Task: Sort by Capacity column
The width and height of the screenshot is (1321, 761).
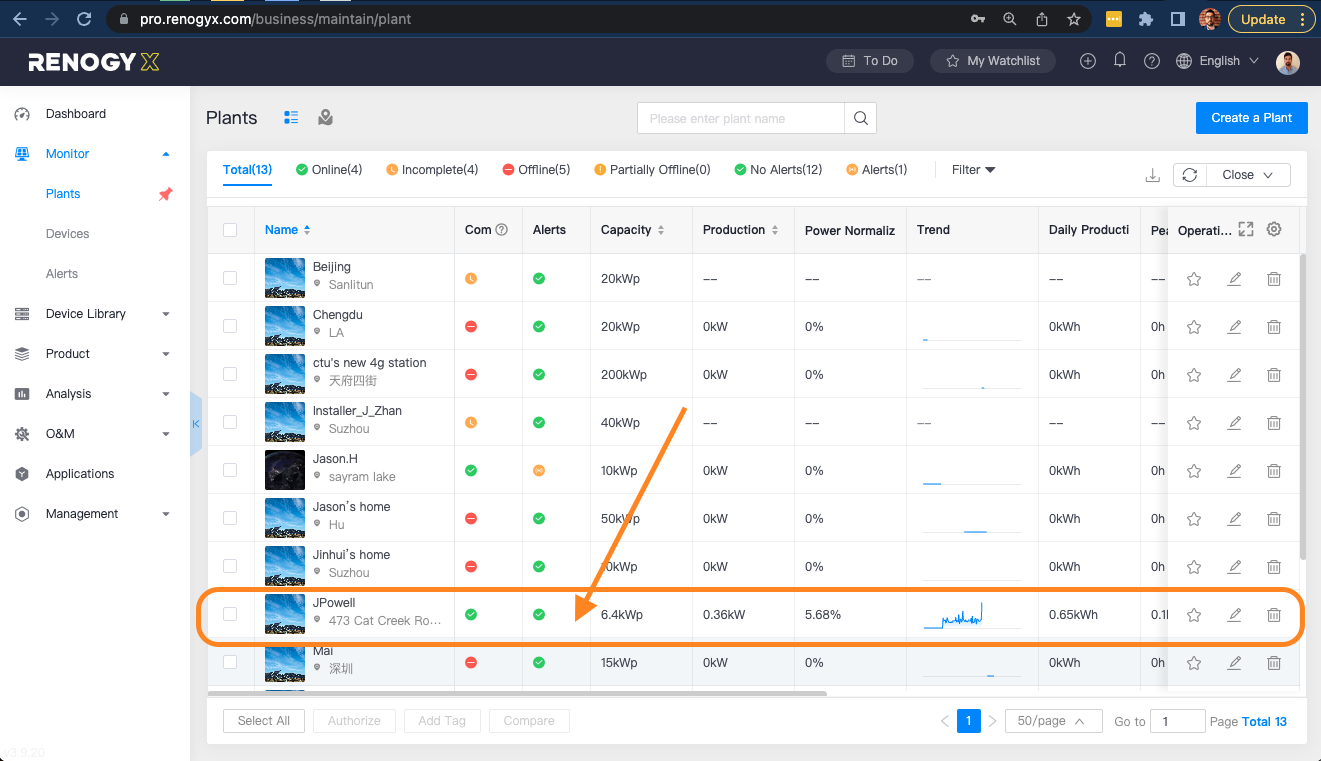Action: [x=660, y=230]
